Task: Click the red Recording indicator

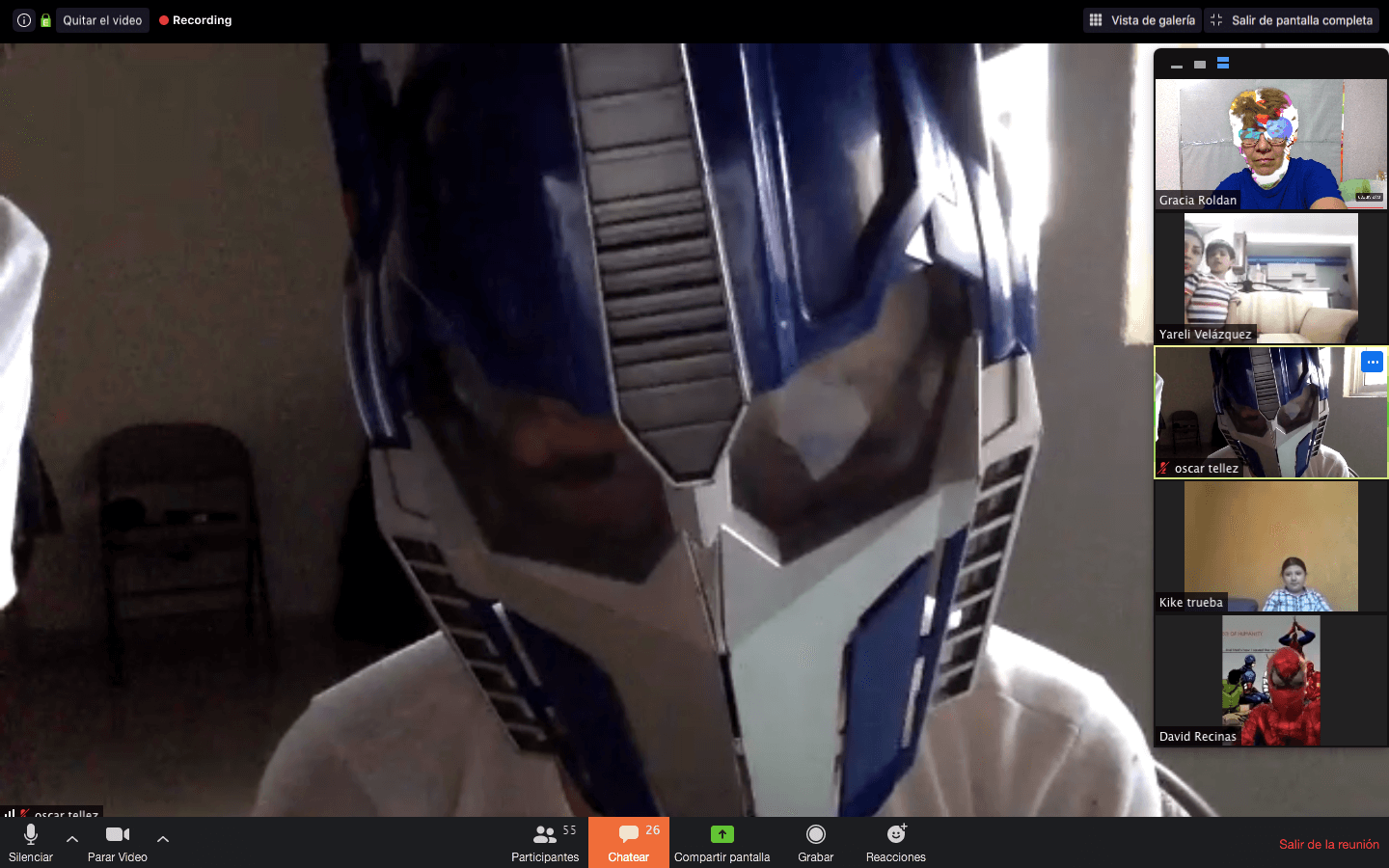Action: 196,20
